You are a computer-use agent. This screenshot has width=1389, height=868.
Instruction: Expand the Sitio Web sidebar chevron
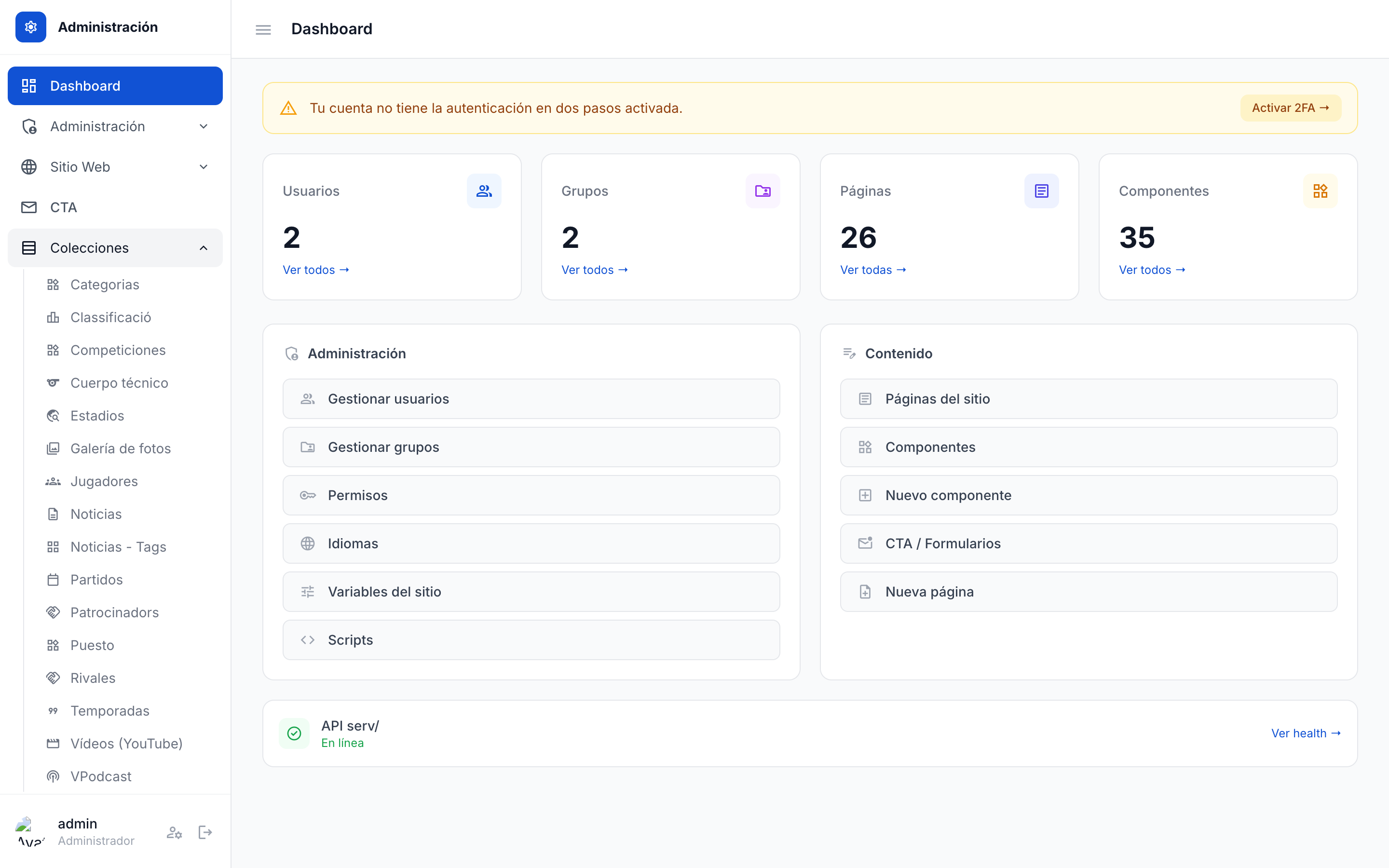(203, 167)
